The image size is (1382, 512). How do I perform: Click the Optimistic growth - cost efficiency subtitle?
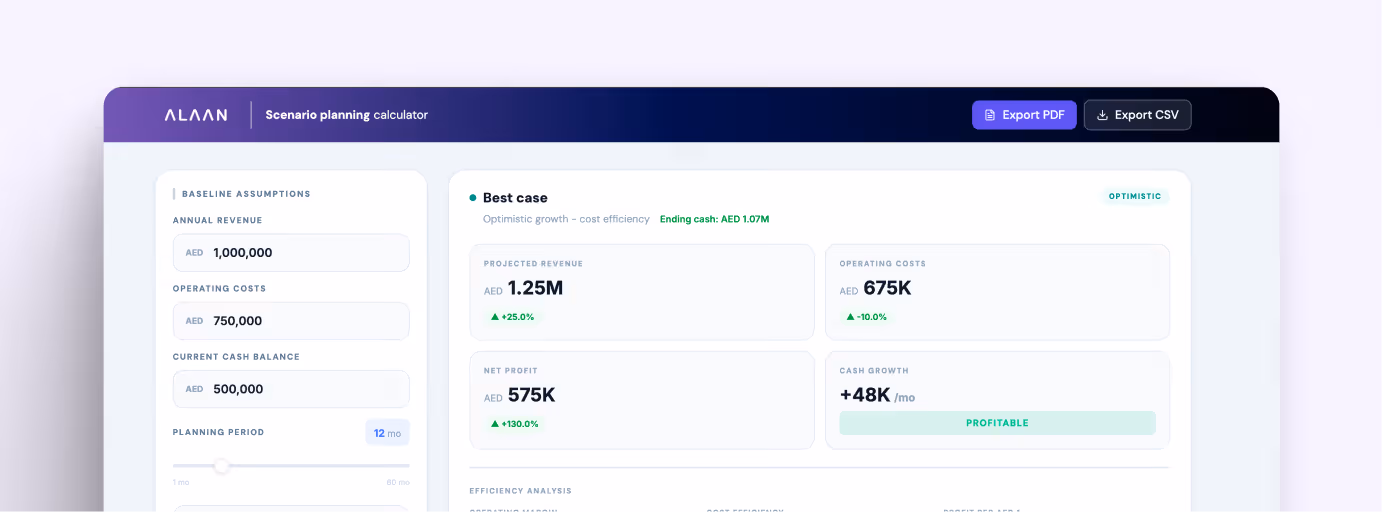point(566,219)
